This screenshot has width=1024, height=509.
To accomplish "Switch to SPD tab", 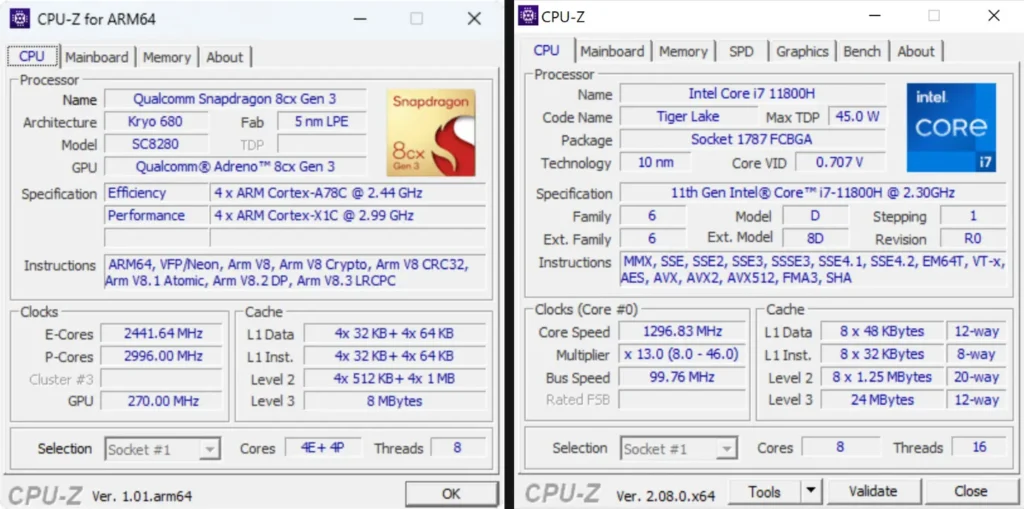I will [x=741, y=51].
